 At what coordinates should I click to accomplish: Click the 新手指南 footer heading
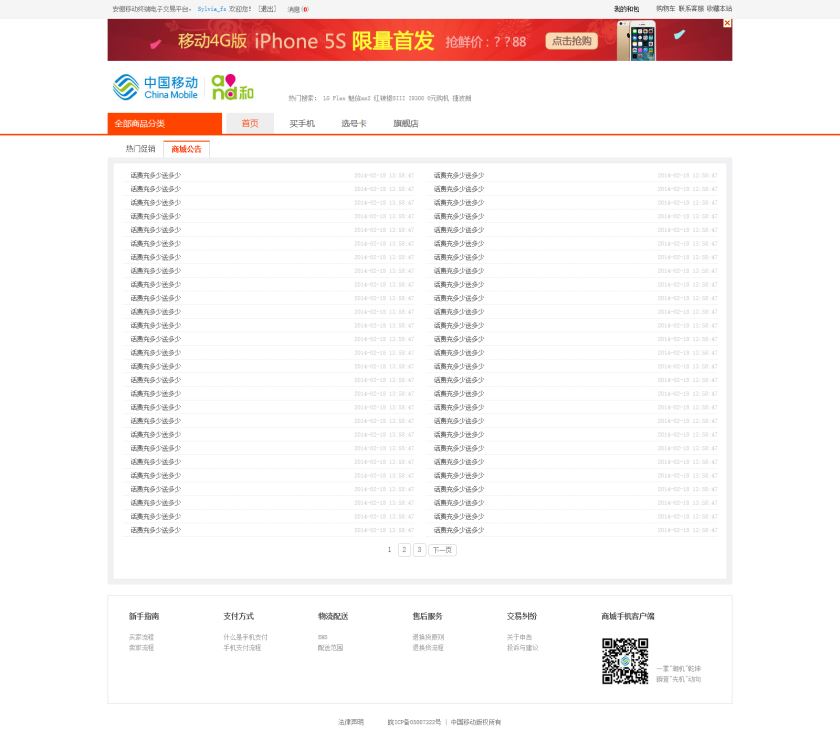144,616
